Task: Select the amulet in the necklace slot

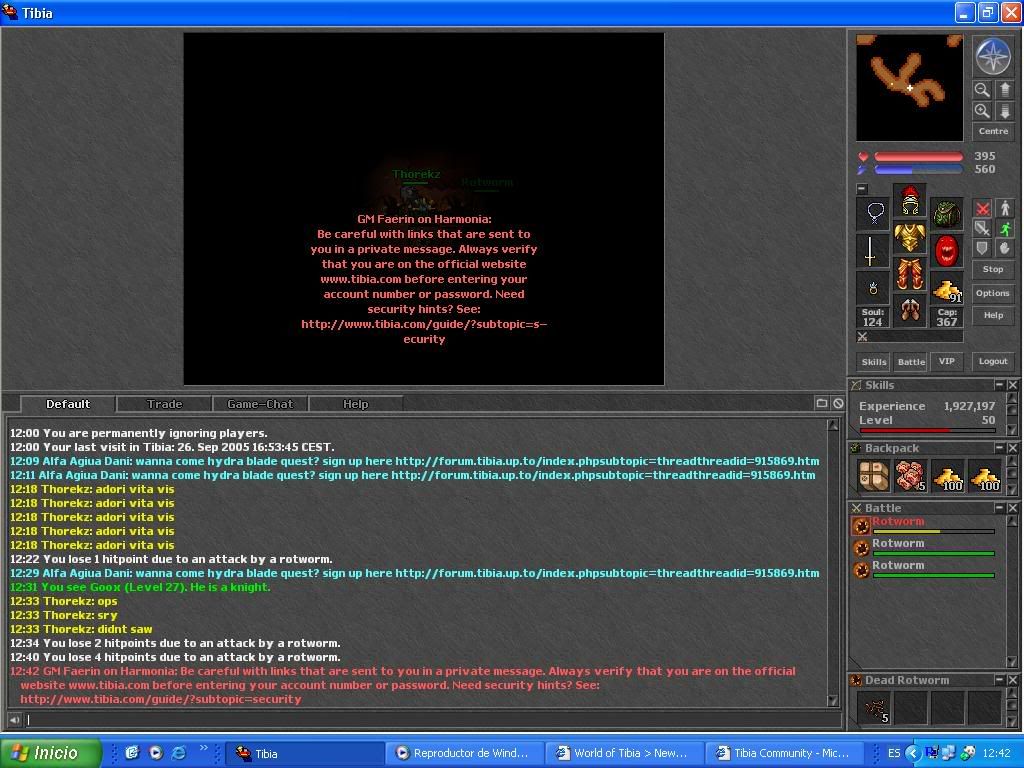Action: click(x=873, y=214)
